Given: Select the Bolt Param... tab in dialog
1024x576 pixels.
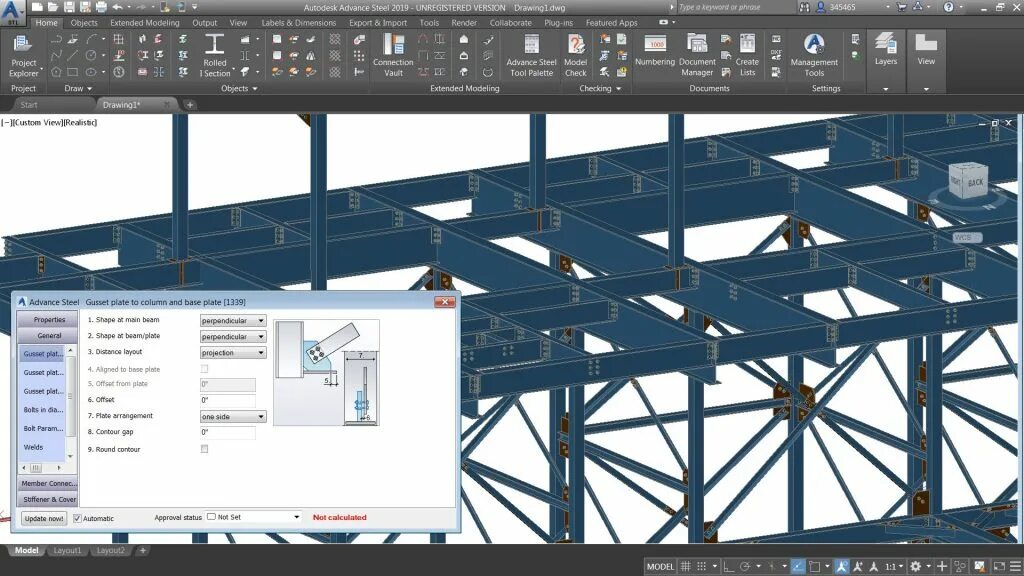Looking at the screenshot, I should point(43,428).
